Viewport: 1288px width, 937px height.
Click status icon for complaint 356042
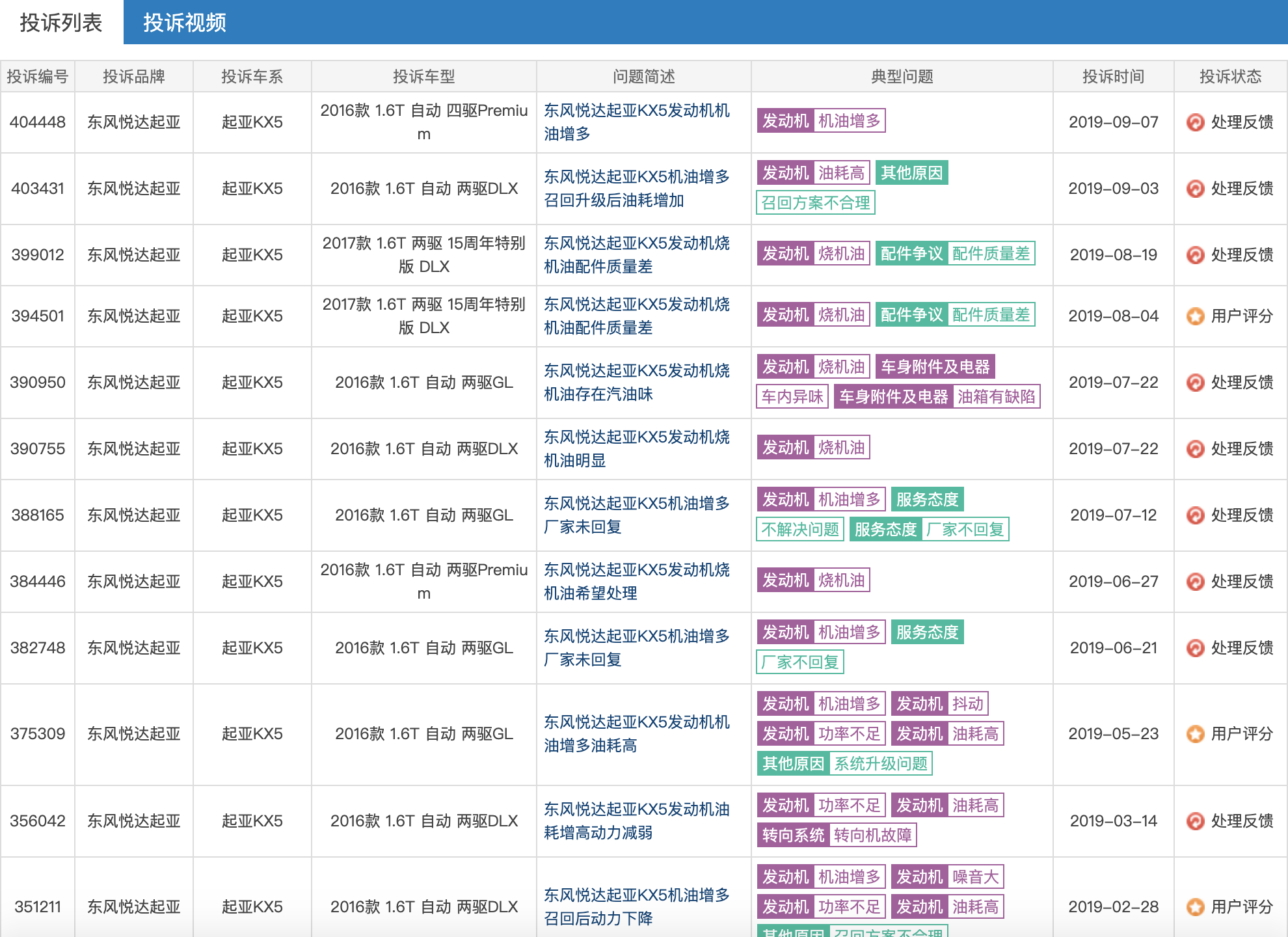[x=1195, y=821]
